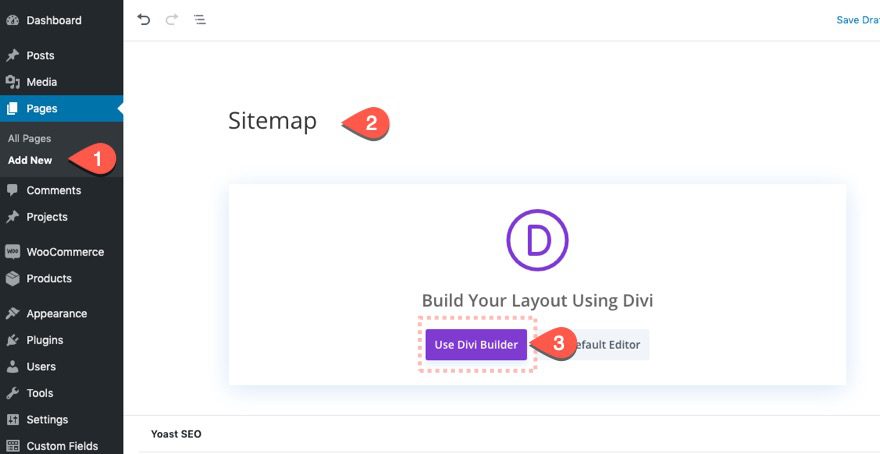Click the redo arrow in toolbar
The width and height of the screenshot is (880, 454).
tap(172, 20)
